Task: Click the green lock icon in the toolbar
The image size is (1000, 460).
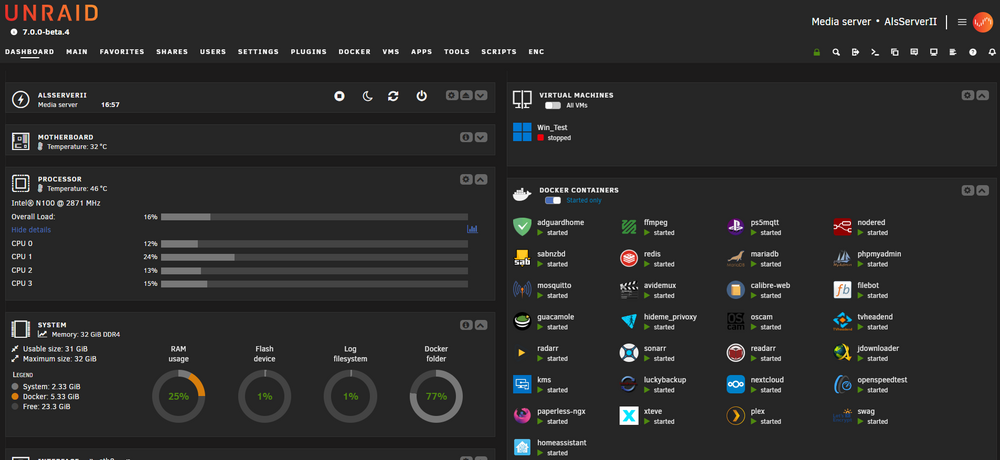Action: 816,52
